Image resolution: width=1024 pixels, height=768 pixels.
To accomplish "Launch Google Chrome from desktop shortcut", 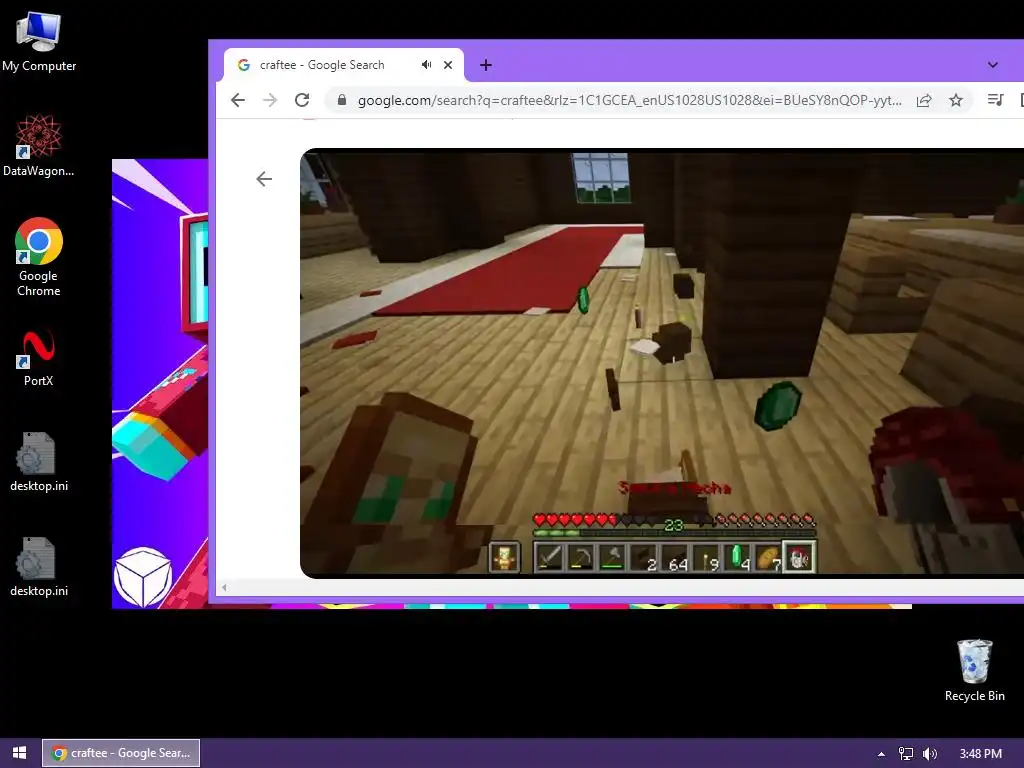I will coord(39,257).
